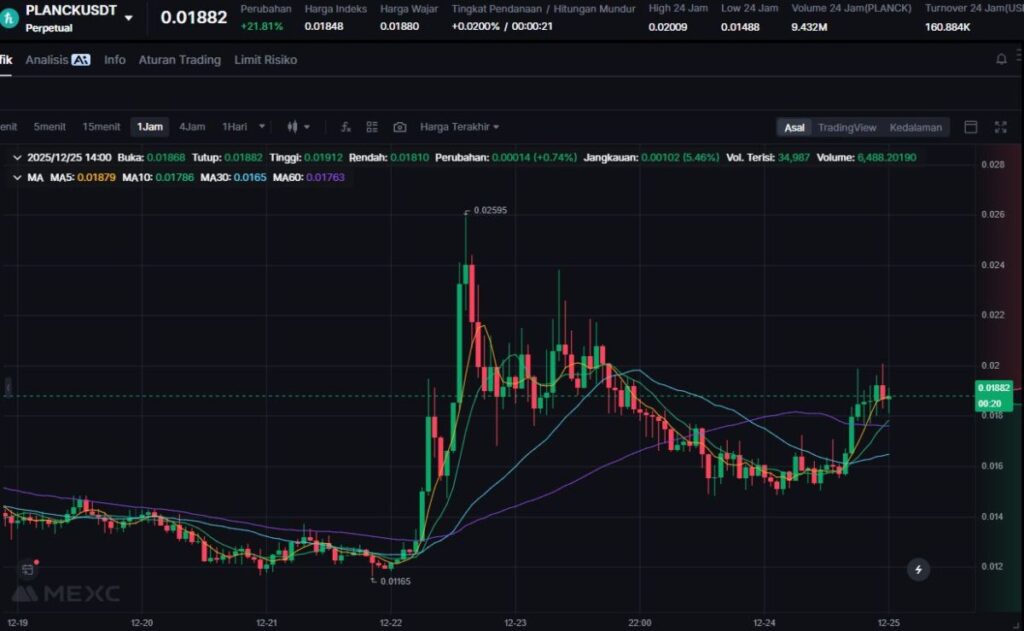Click the PLANCKUSDT coin logo
The height and width of the screenshot is (631, 1024).
tap(10, 17)
